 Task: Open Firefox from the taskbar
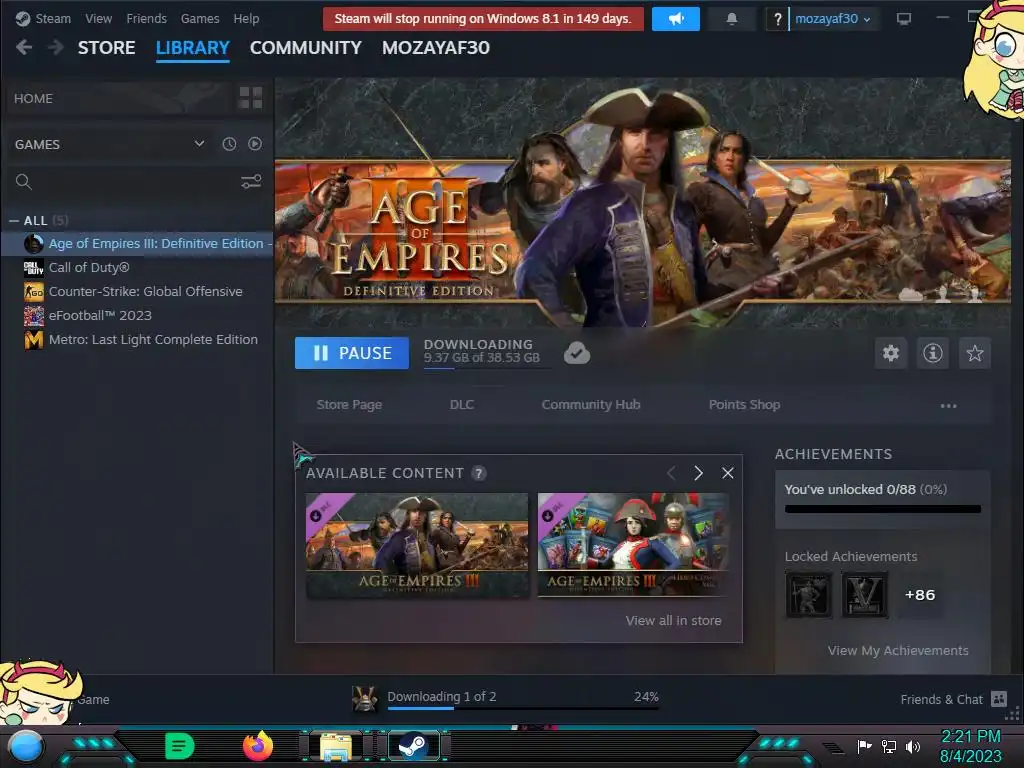[257, 746]
